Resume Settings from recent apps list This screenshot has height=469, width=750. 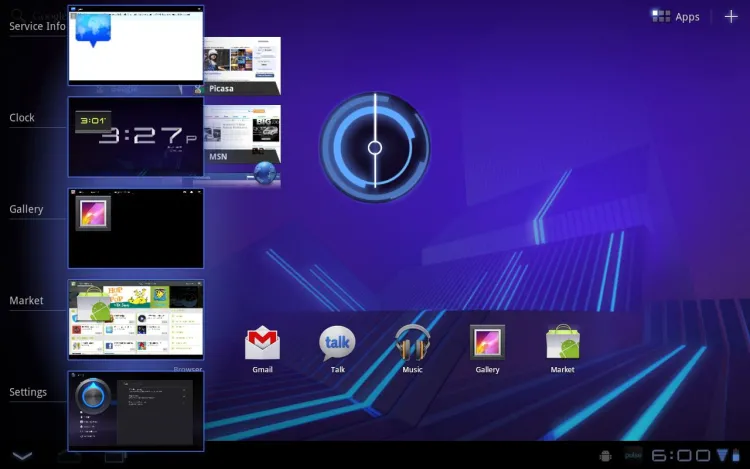pos(135,410)
